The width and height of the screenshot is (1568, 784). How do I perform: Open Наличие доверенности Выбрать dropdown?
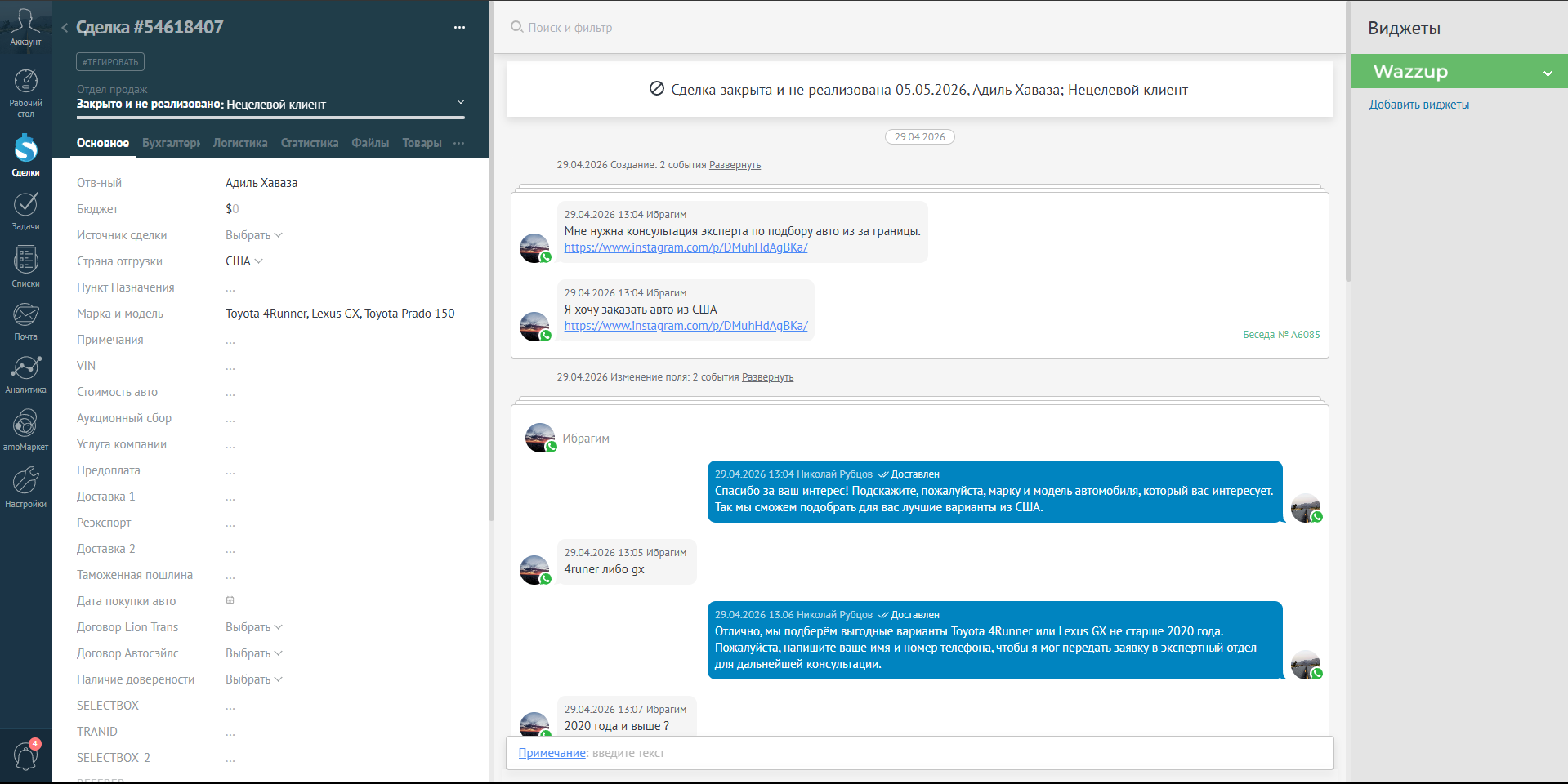(x=254, y=679)
